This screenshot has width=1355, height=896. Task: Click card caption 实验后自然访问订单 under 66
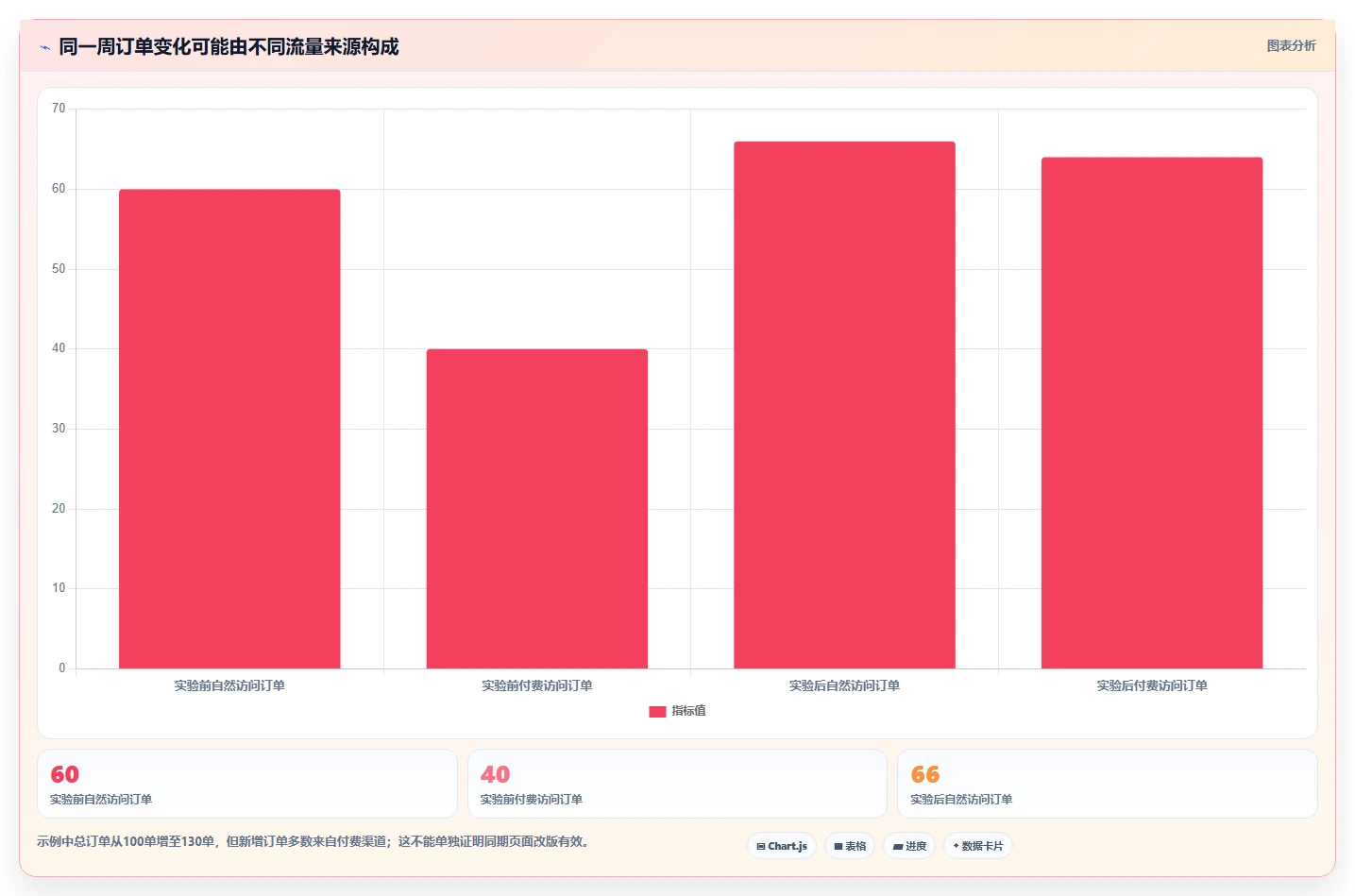pyautogui.click(x=961, y=799)
